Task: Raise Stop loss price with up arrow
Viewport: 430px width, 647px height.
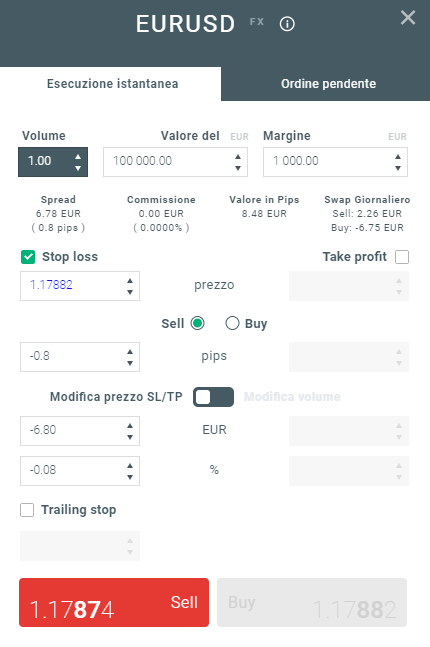Action: click(x=130, y=281)
